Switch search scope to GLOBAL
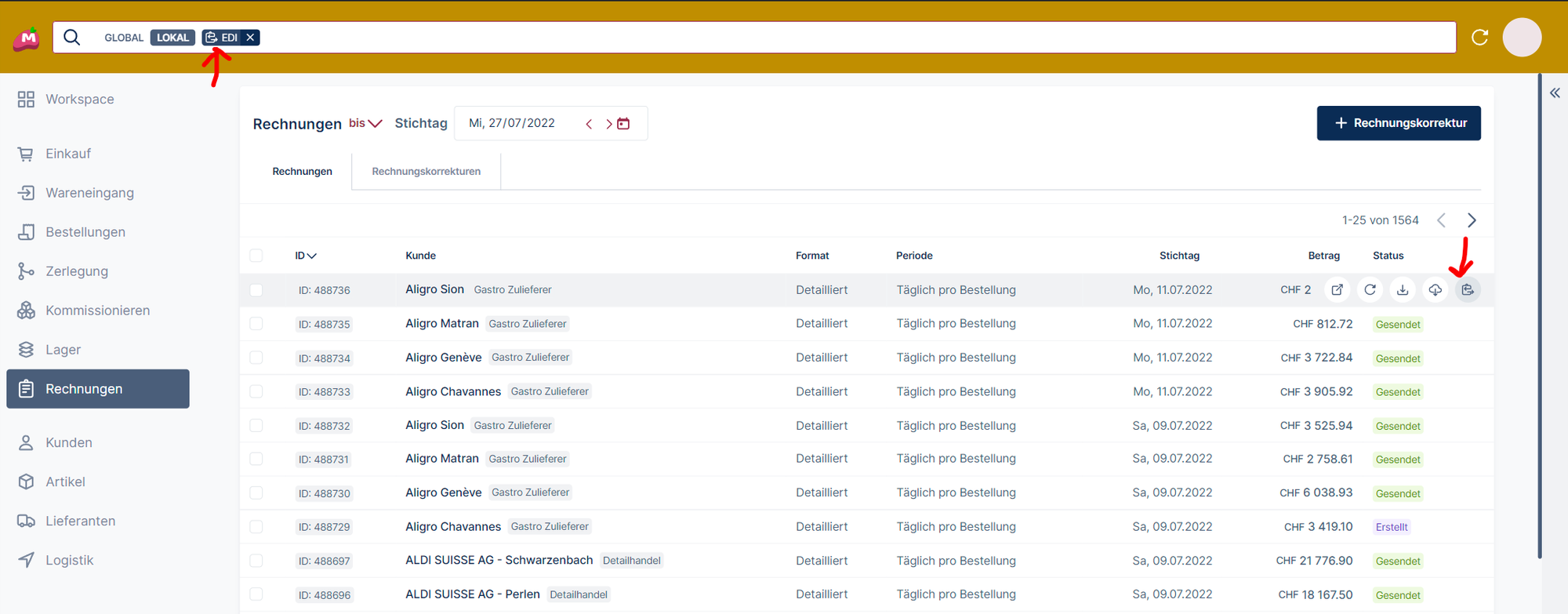 click(x=124, y=38)
